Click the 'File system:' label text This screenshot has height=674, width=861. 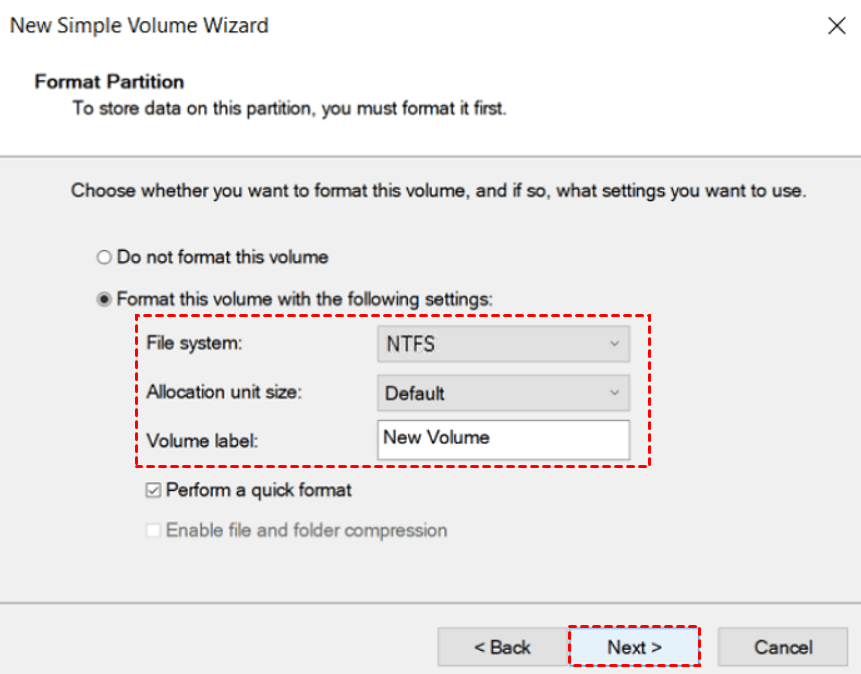coord(194,343)
